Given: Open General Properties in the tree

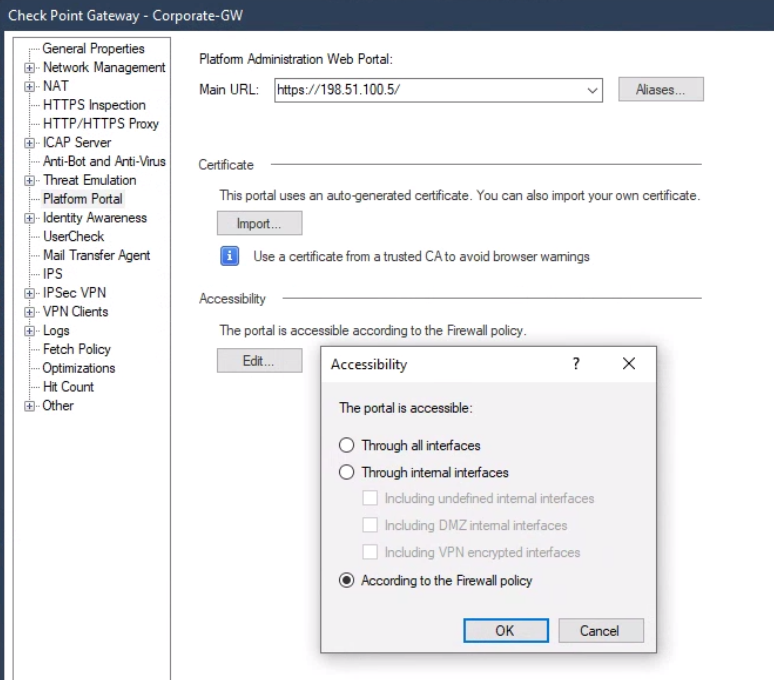Looking at the screenshot, I should pos(93,48).
